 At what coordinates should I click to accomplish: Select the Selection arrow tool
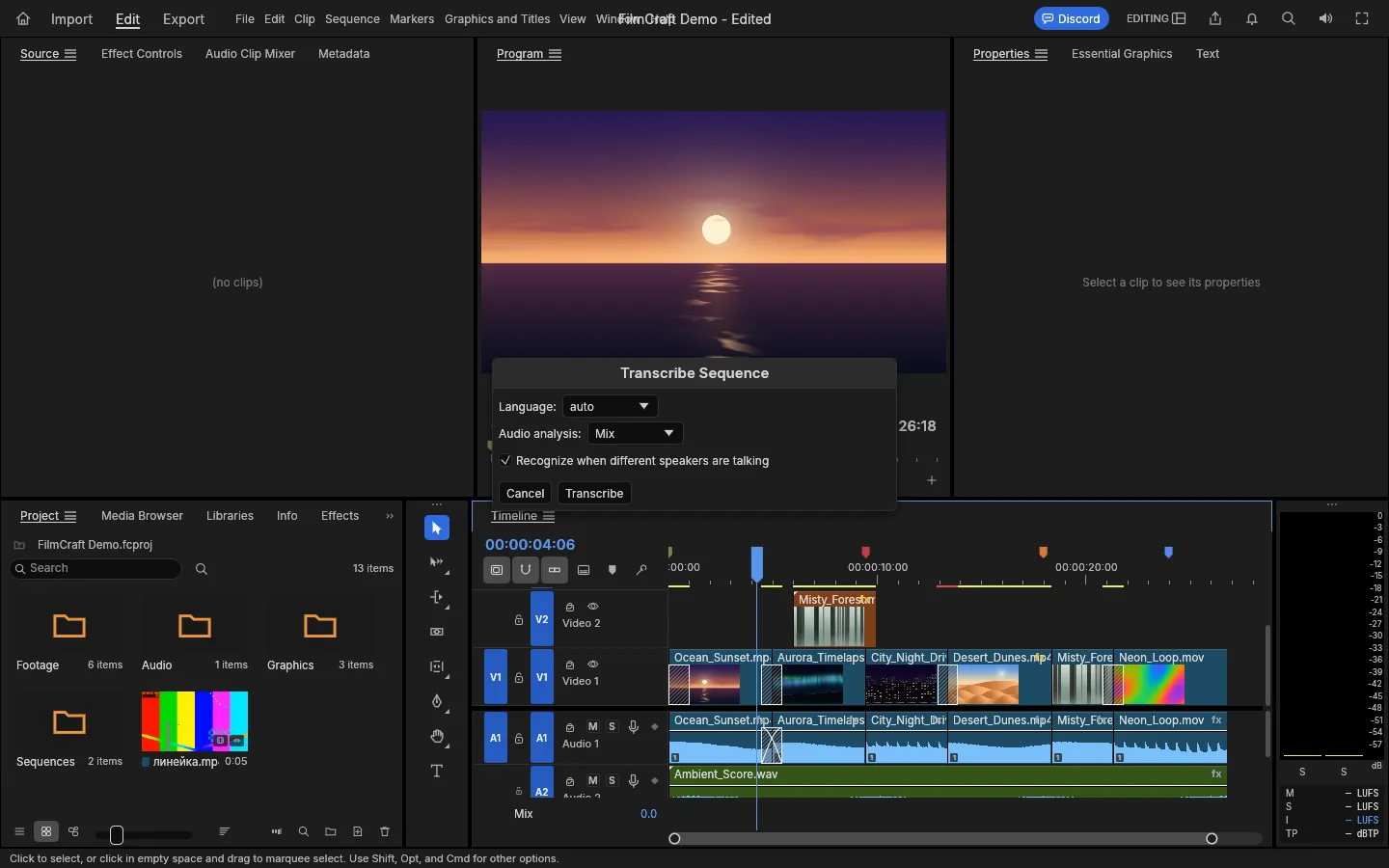click(x=437, y=528)
